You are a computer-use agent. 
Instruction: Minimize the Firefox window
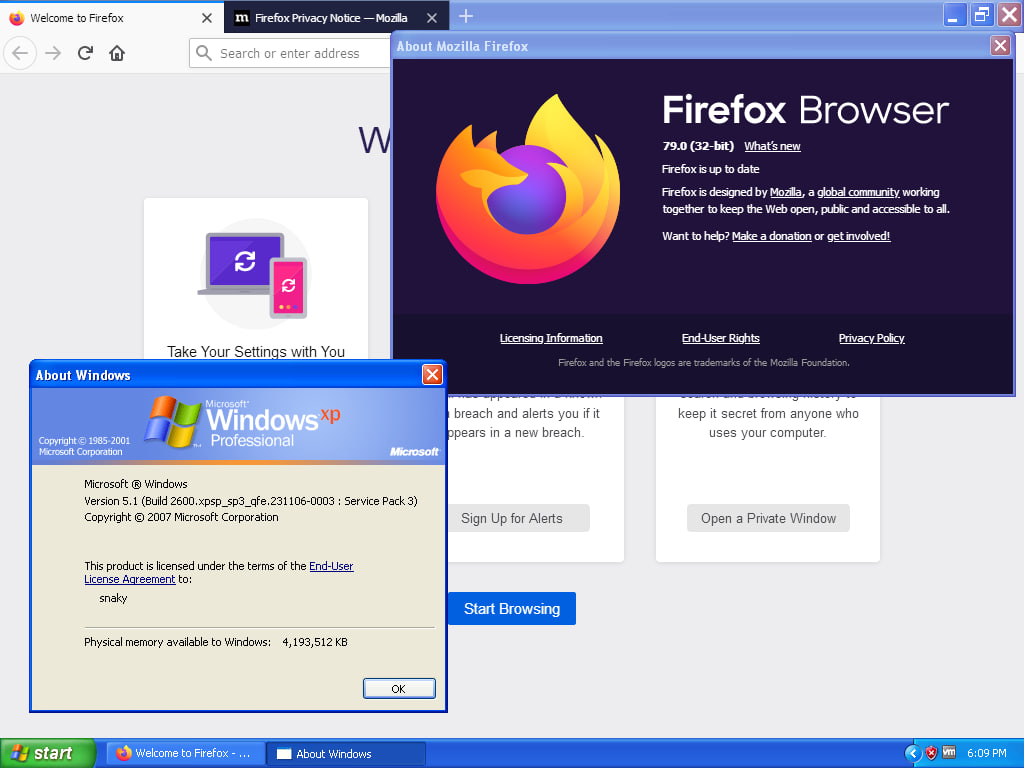click(x=955, y=15)
